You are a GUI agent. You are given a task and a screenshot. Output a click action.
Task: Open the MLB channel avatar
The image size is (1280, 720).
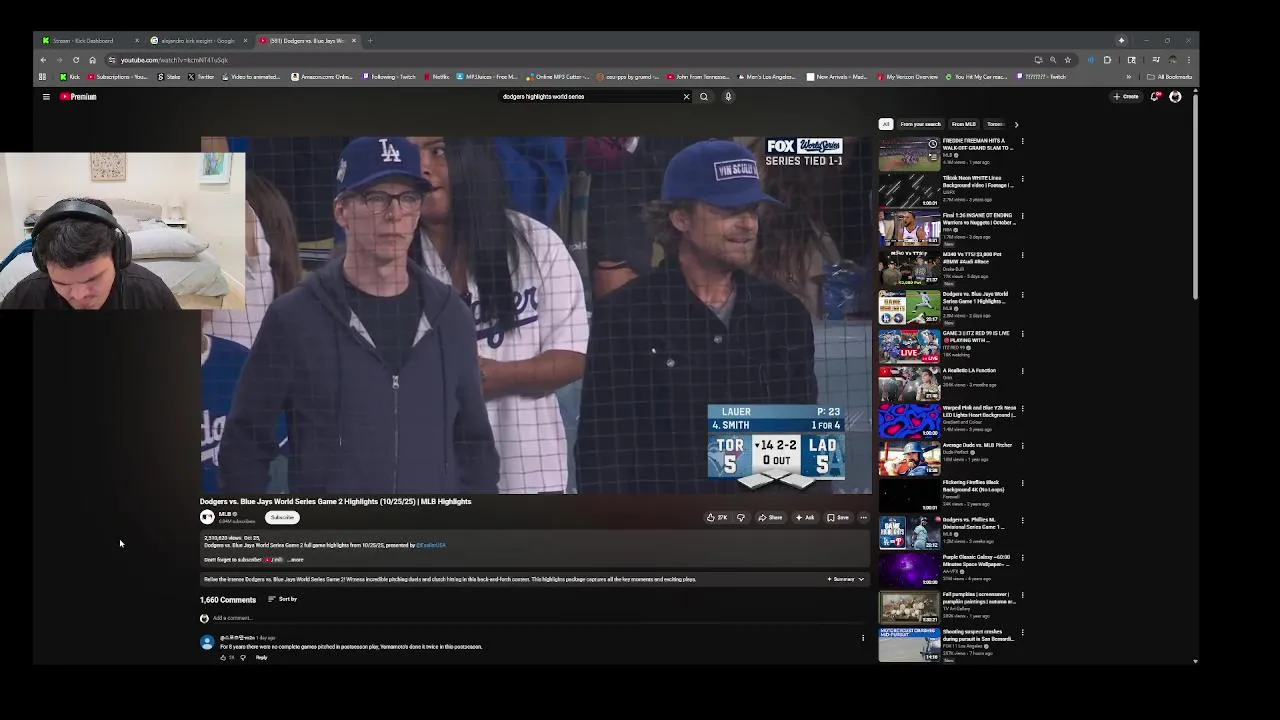pyautogui.click(x=207, y=517)
